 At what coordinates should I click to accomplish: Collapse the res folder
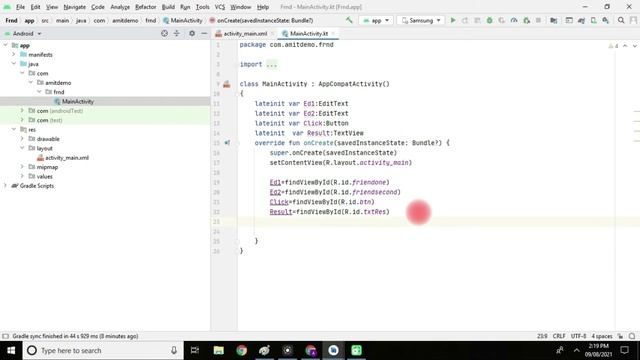(x=13, y=129)
